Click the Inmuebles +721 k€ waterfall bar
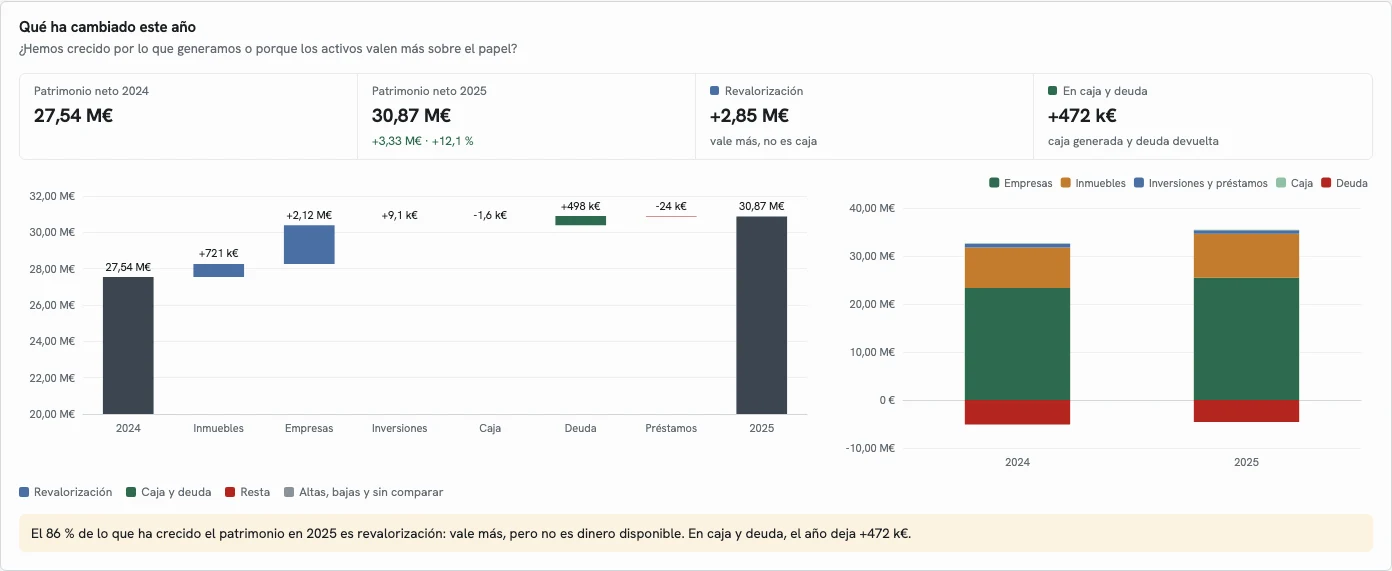This screenshot has height=571, width=1392. coord(219,270)
